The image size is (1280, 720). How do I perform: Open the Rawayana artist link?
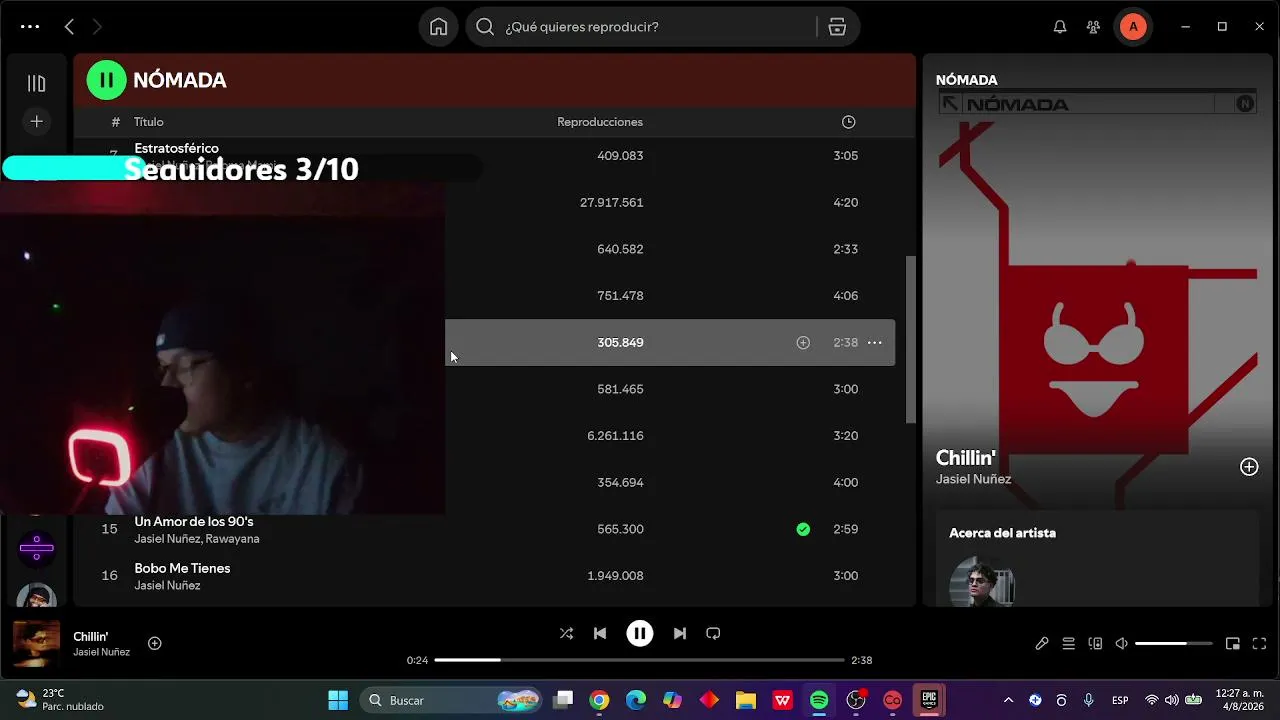point(232,539)
